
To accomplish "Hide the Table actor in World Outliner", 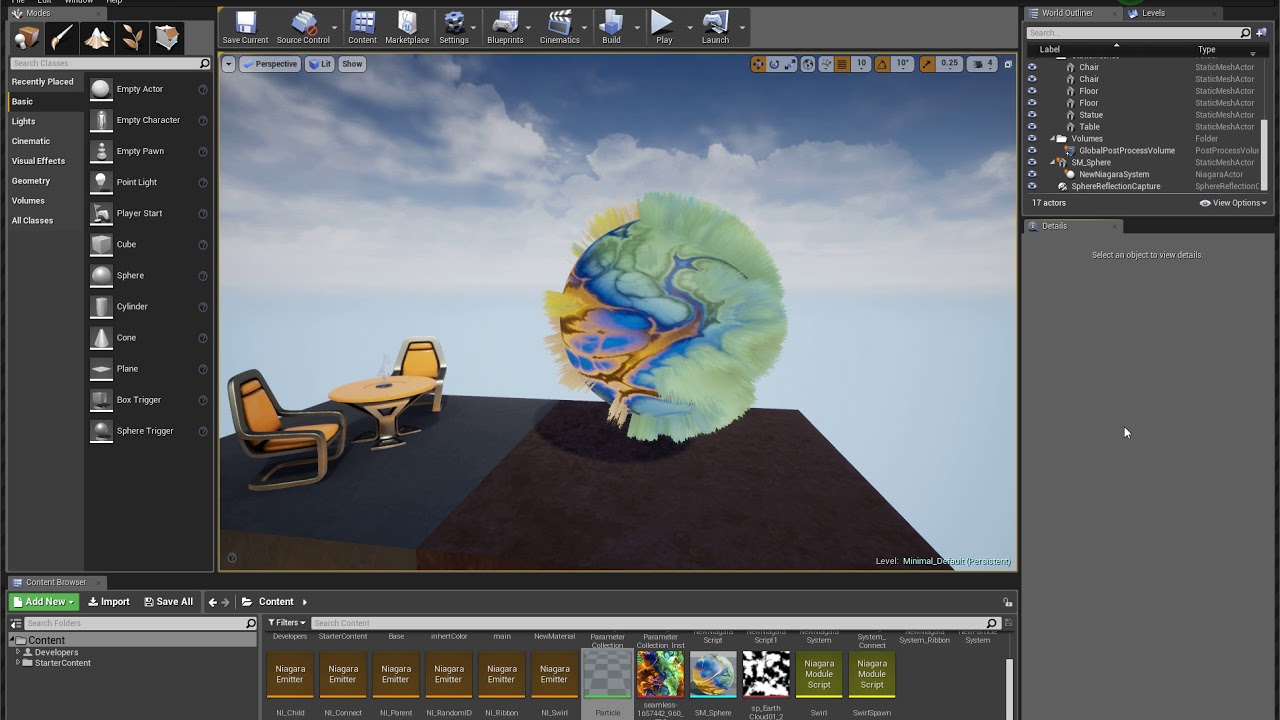I will click(x=1032, y=127).
